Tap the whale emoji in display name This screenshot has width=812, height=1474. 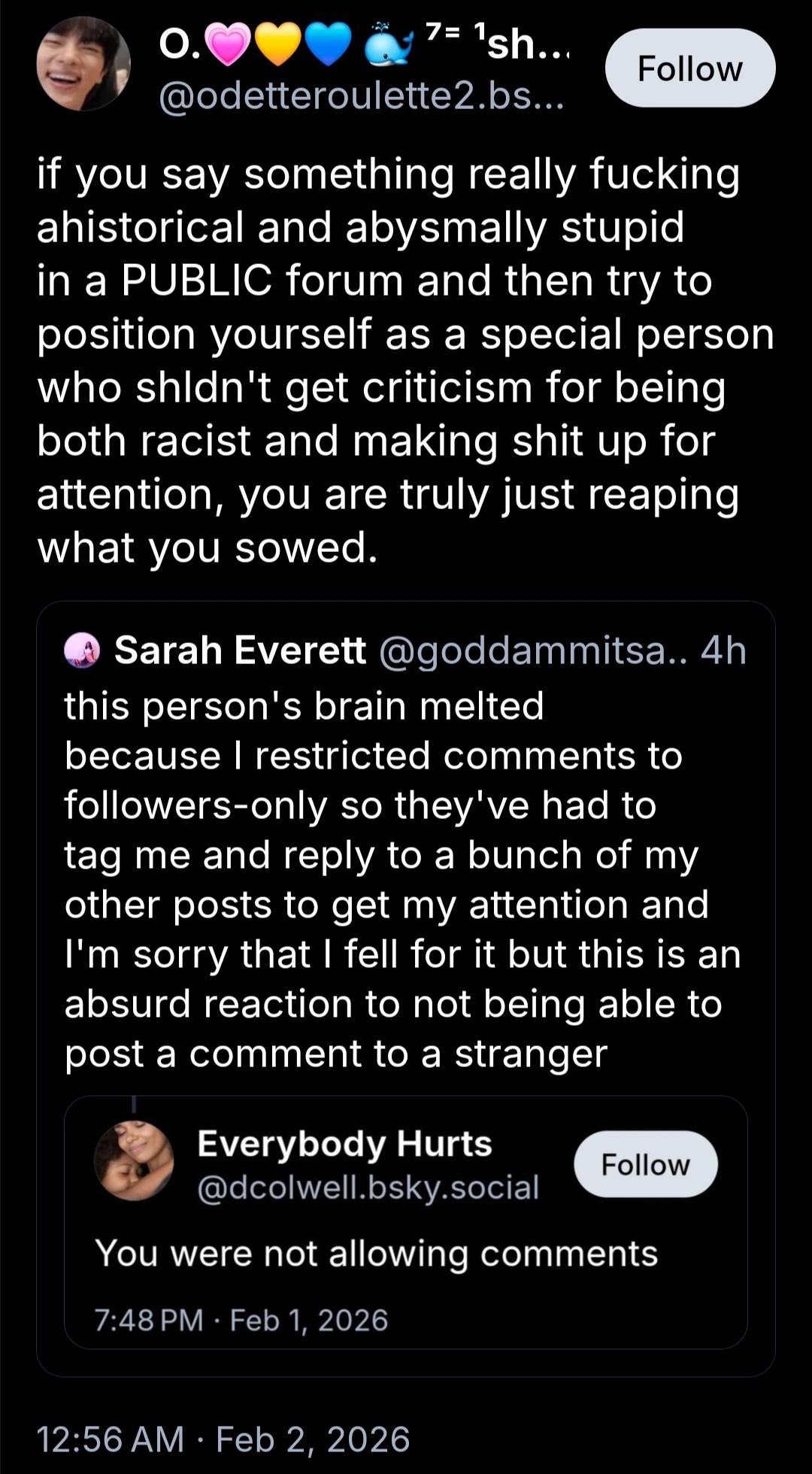click(389, 45)
